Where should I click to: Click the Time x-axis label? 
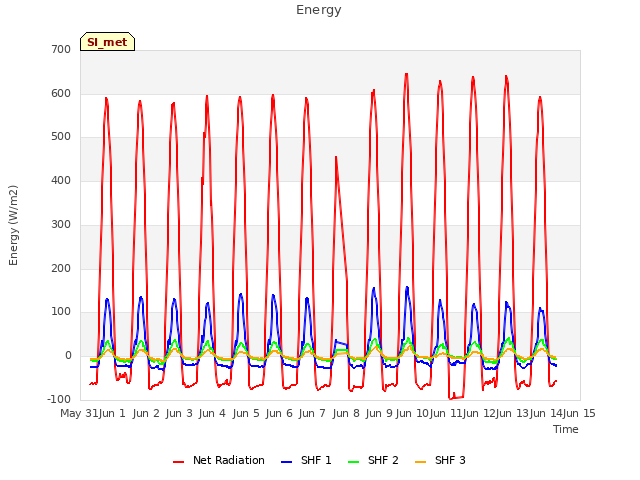tap(566, 429)
